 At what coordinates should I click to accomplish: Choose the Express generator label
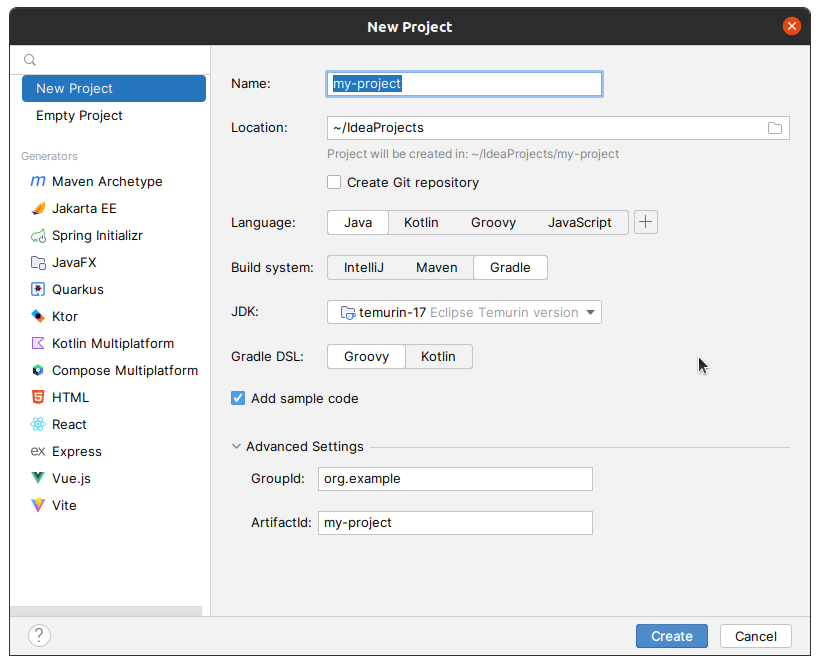[77, 452]
